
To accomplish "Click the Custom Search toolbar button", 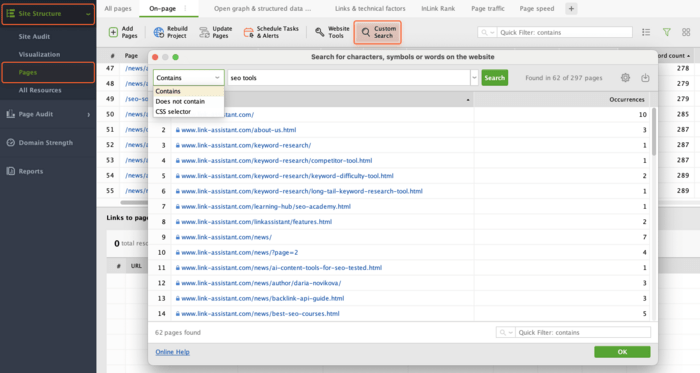I will coord(378,32).
